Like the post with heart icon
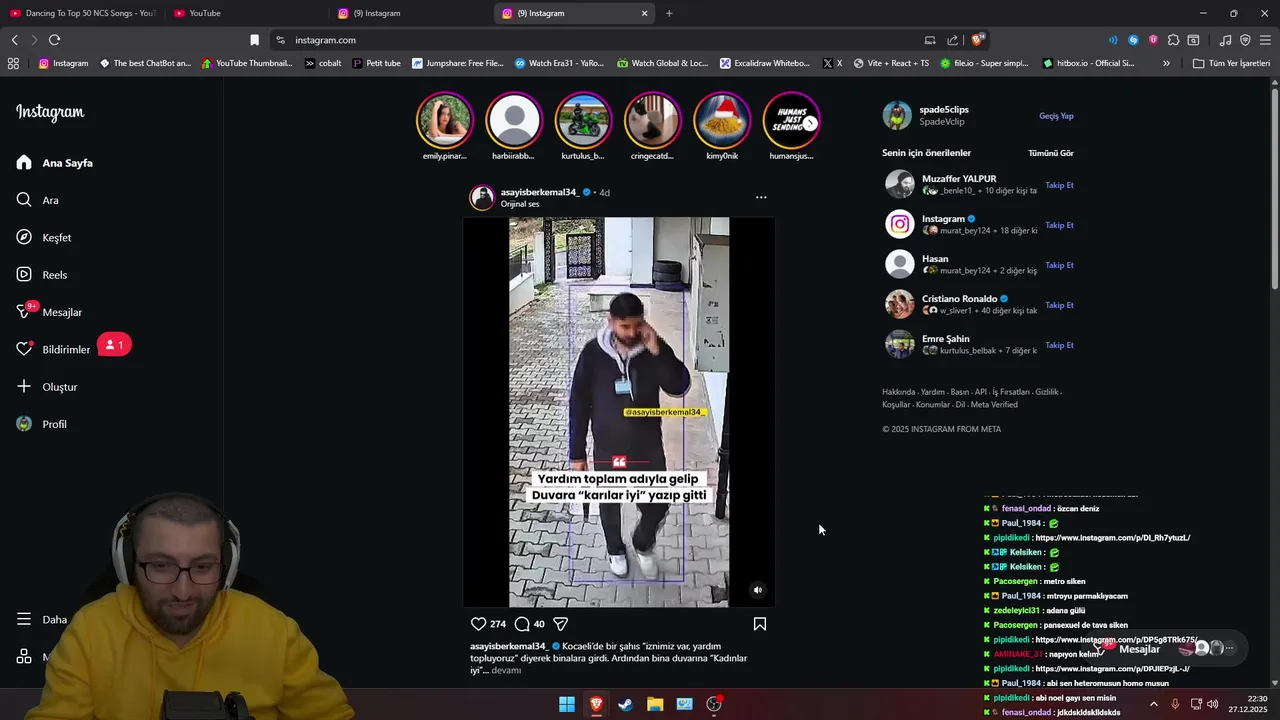 click(x=478, y=624)
